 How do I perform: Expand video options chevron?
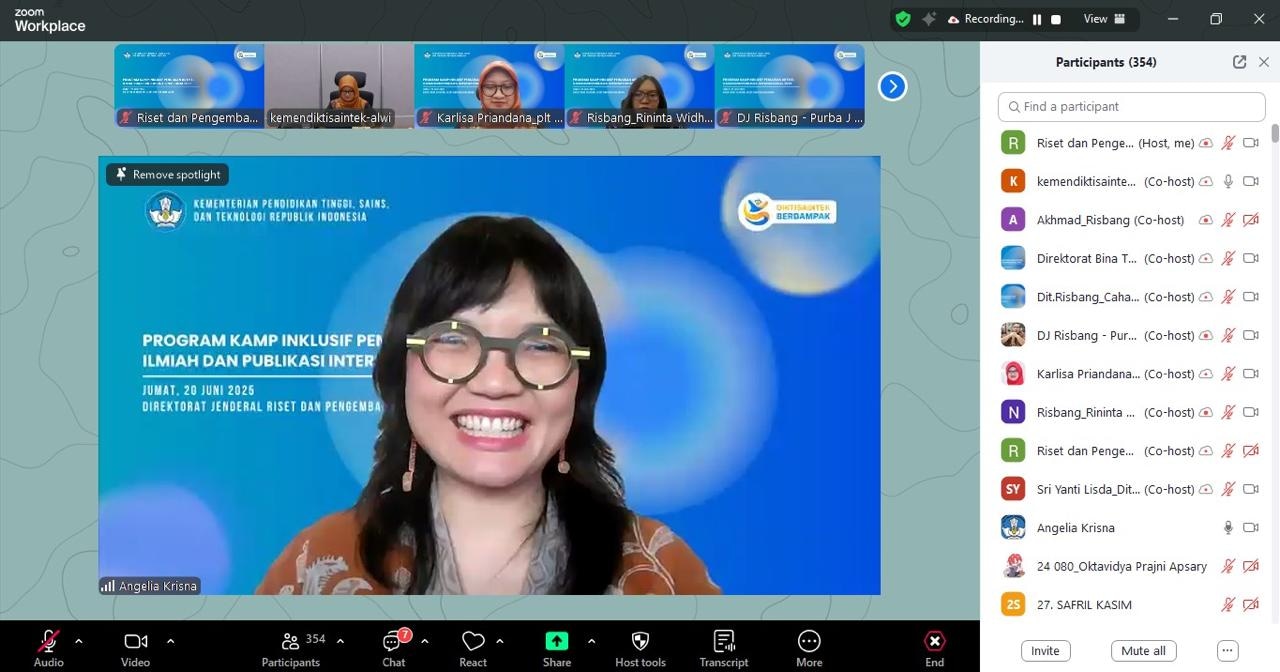coord(170,641)
